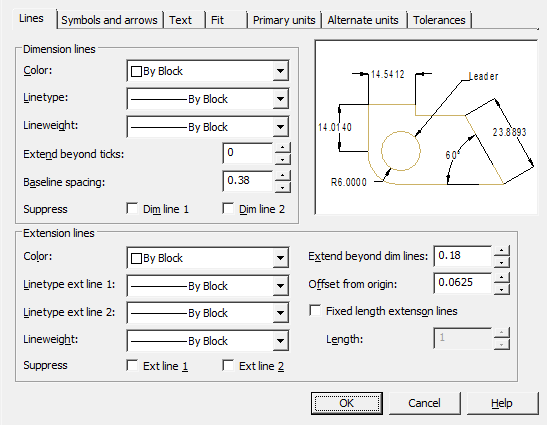Expand Linetype ext line 1 dropdown
Viewport: 547px width, 425px height.
(208, 286)
